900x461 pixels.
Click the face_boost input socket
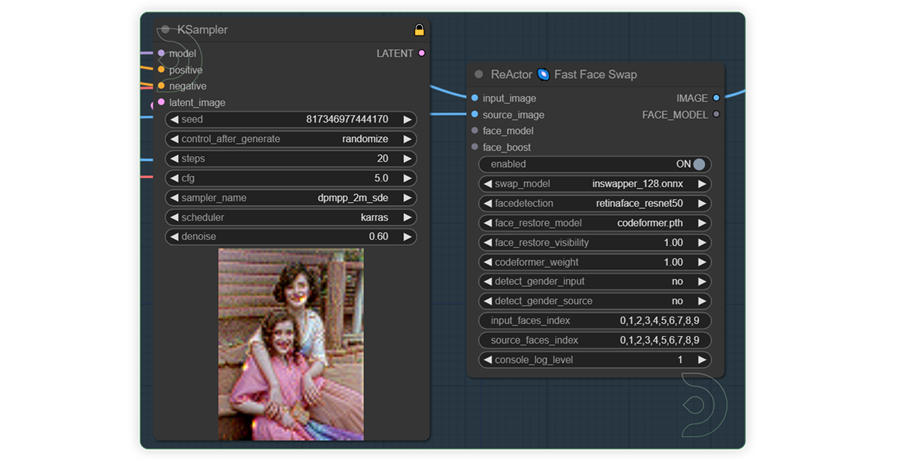click(475, 147)
